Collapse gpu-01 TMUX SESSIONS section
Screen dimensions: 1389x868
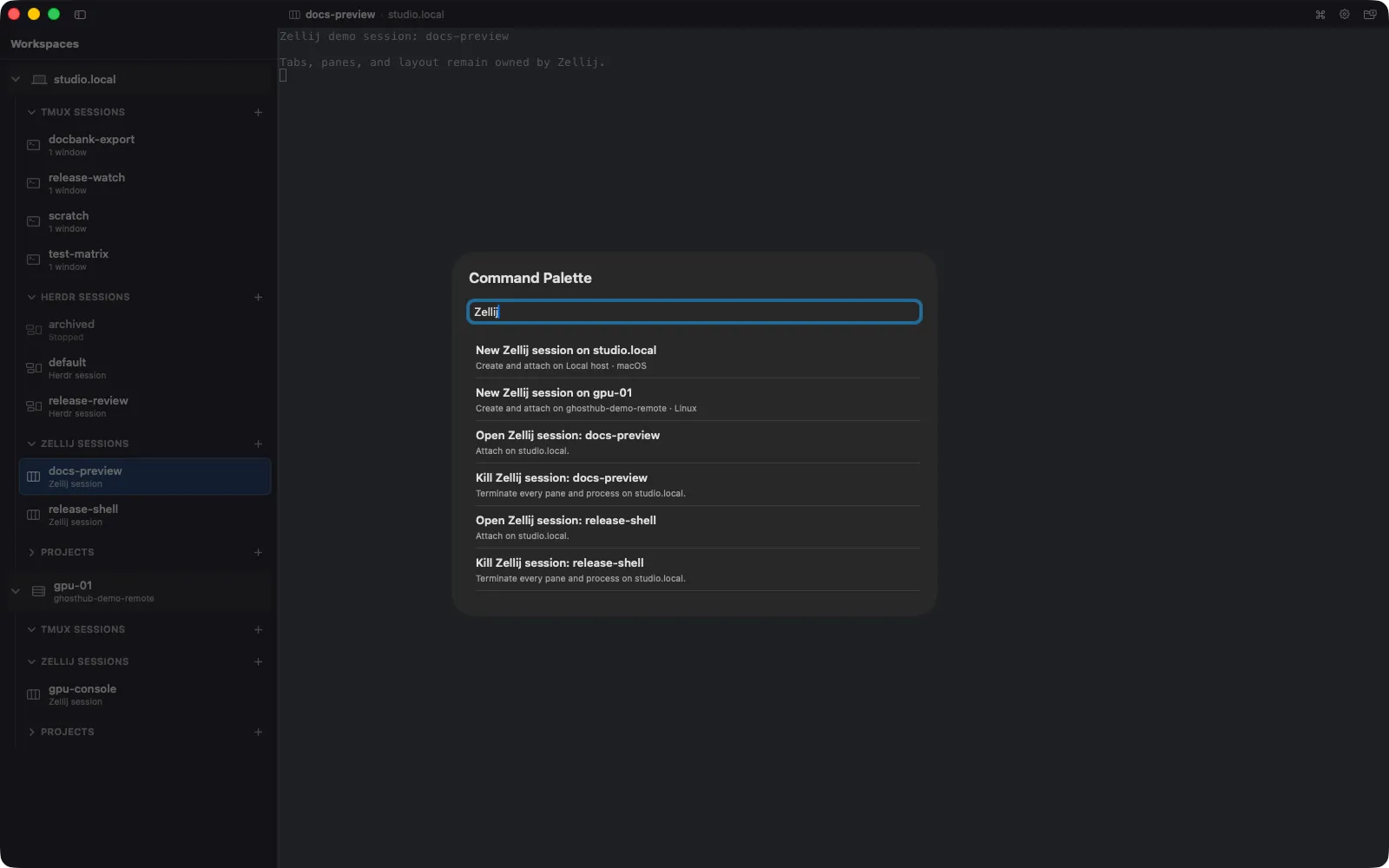pos(31,629)
